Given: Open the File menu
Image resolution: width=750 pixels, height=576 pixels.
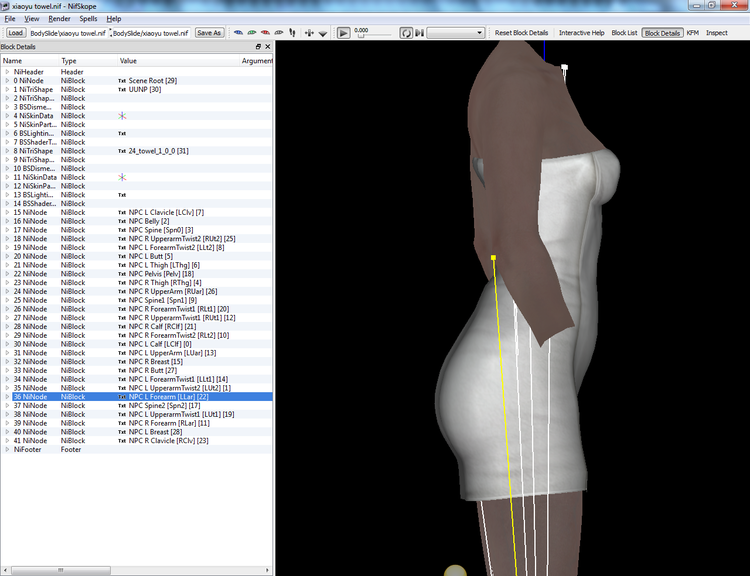Looking at the screenshot, I should click(10, 19).
